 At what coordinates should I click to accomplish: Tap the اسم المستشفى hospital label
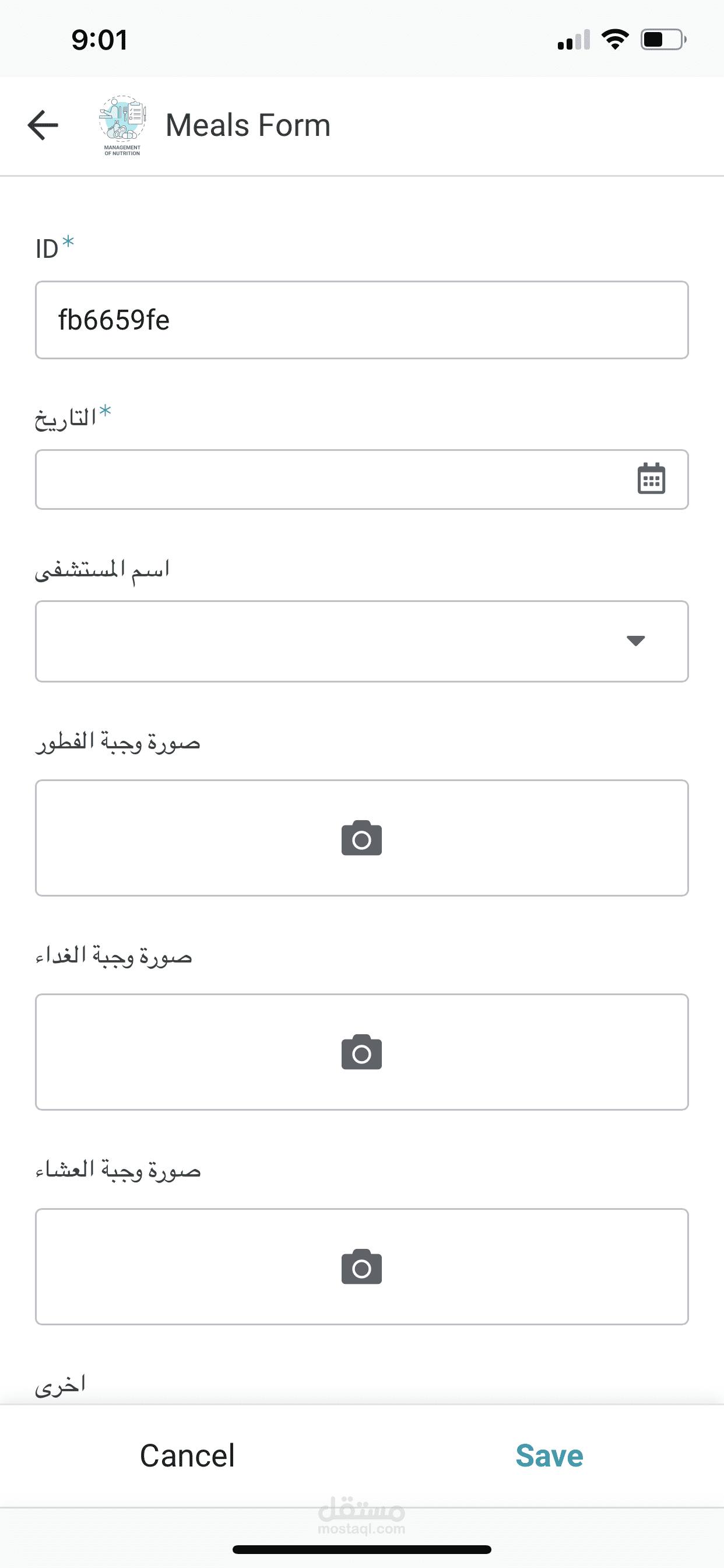point(102,570)
